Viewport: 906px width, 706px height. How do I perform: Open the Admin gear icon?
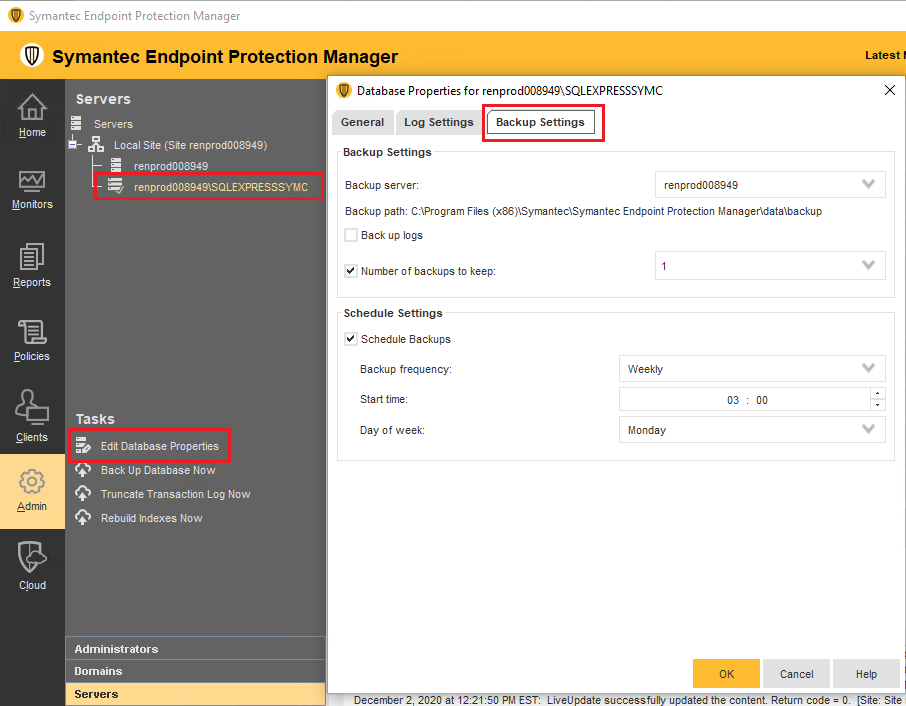click(x=32, y=482)
